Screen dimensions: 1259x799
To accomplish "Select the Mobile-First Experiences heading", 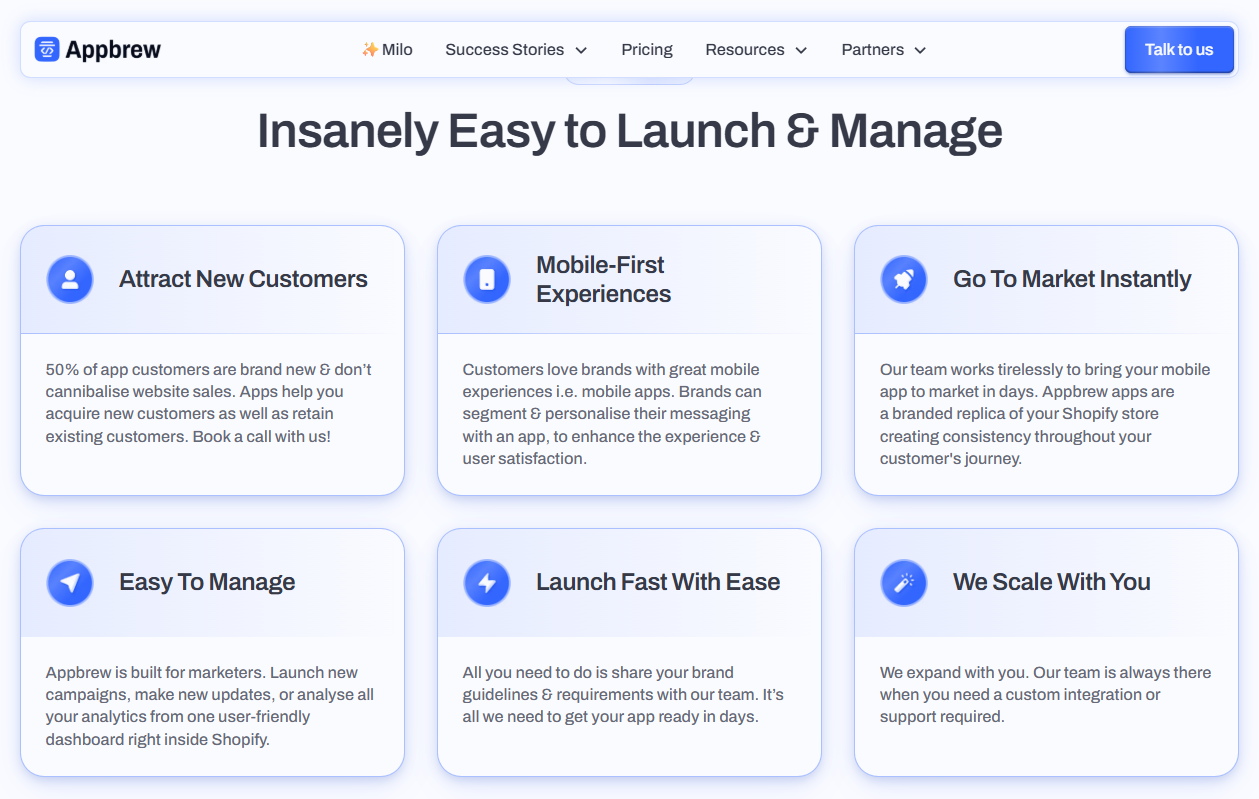I will (604, 279).
